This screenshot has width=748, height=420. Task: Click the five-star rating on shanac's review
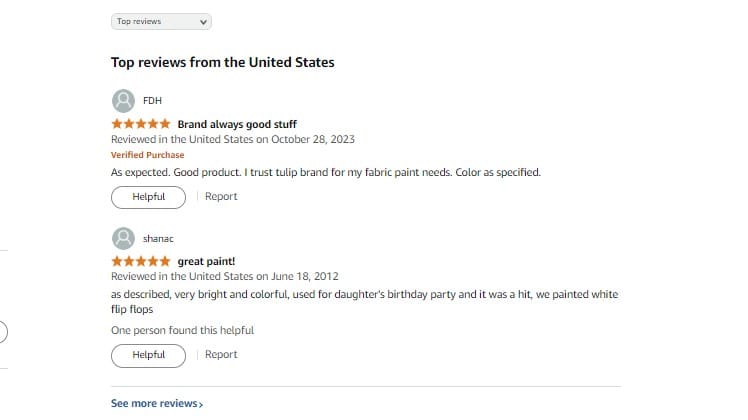[x=140, y=262]
